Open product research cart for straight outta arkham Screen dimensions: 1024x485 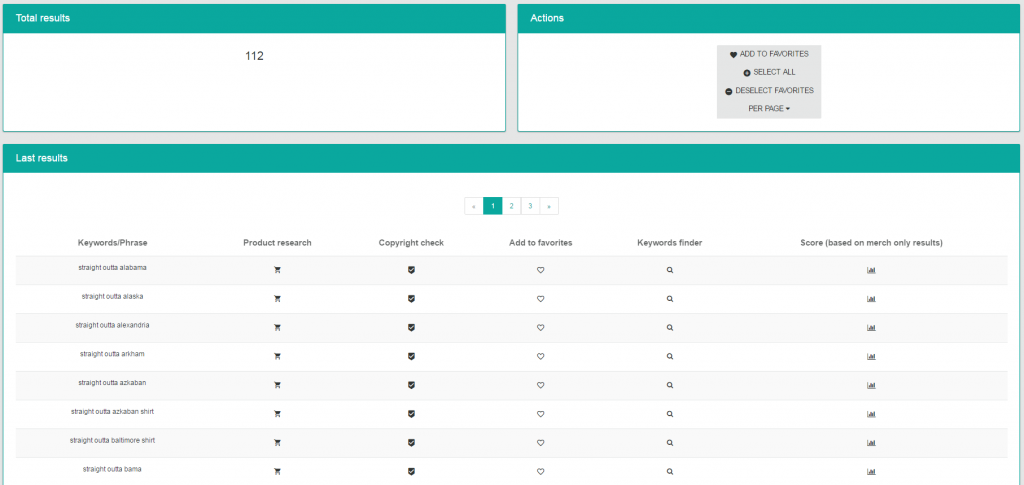tap(277, 356)
